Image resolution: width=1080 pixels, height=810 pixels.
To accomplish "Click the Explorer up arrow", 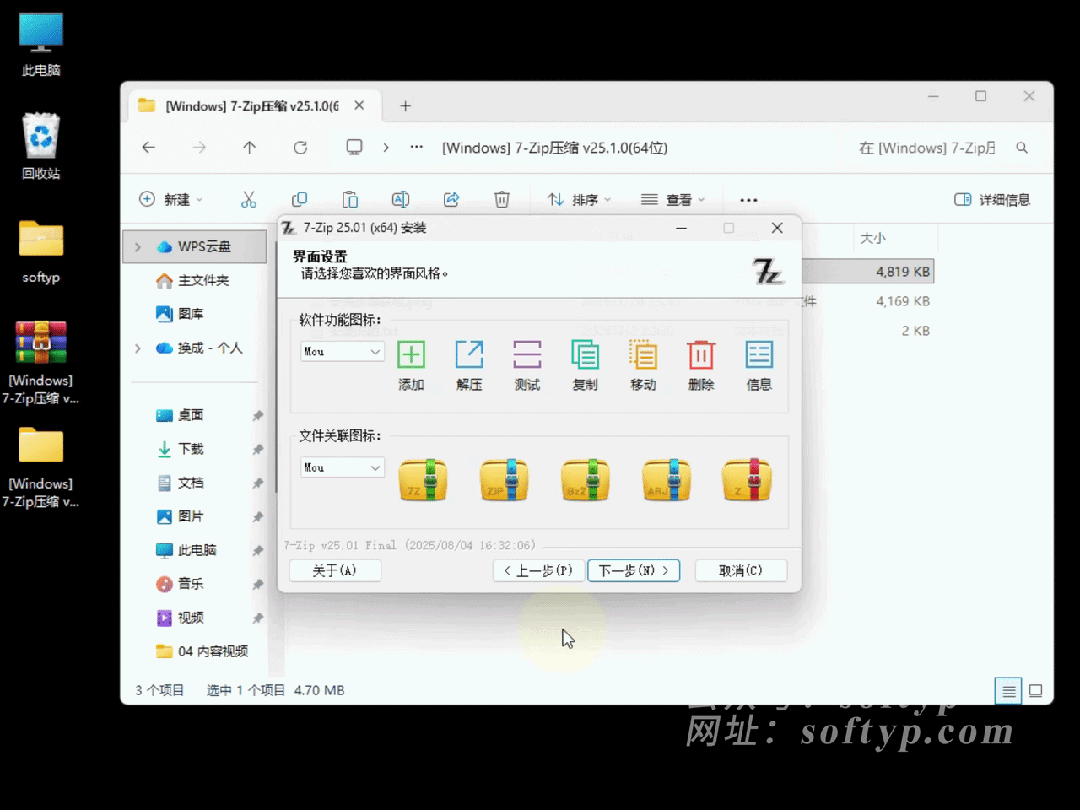I will [x=249, y=147].
